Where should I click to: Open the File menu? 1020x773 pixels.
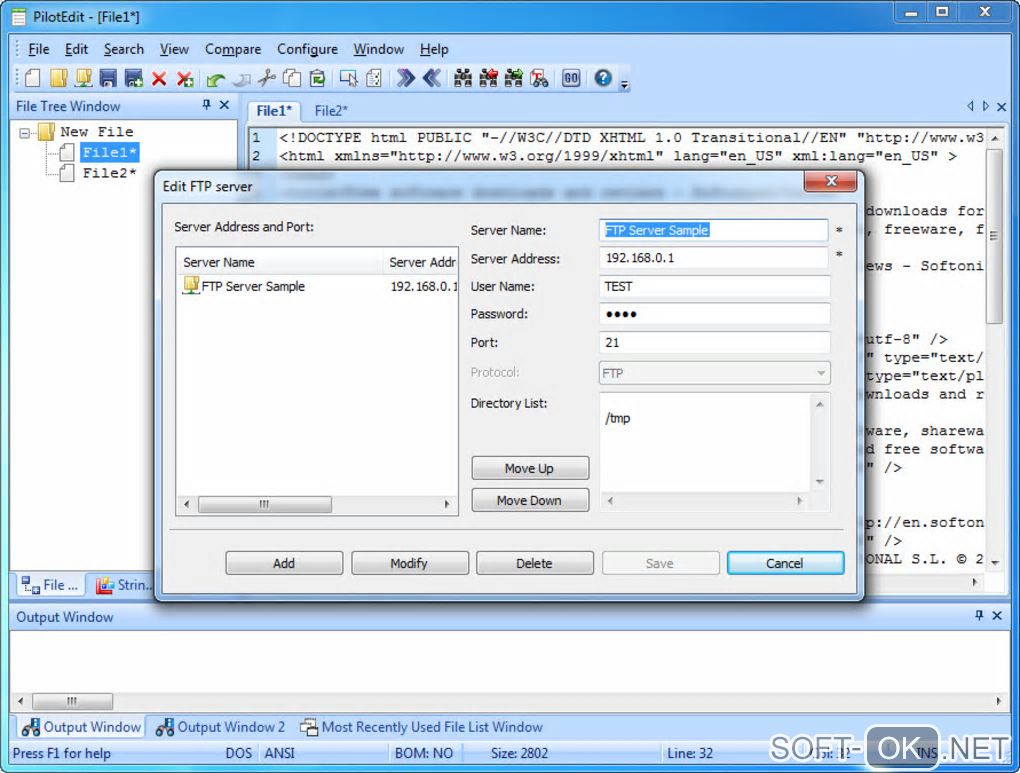point(38,49)
